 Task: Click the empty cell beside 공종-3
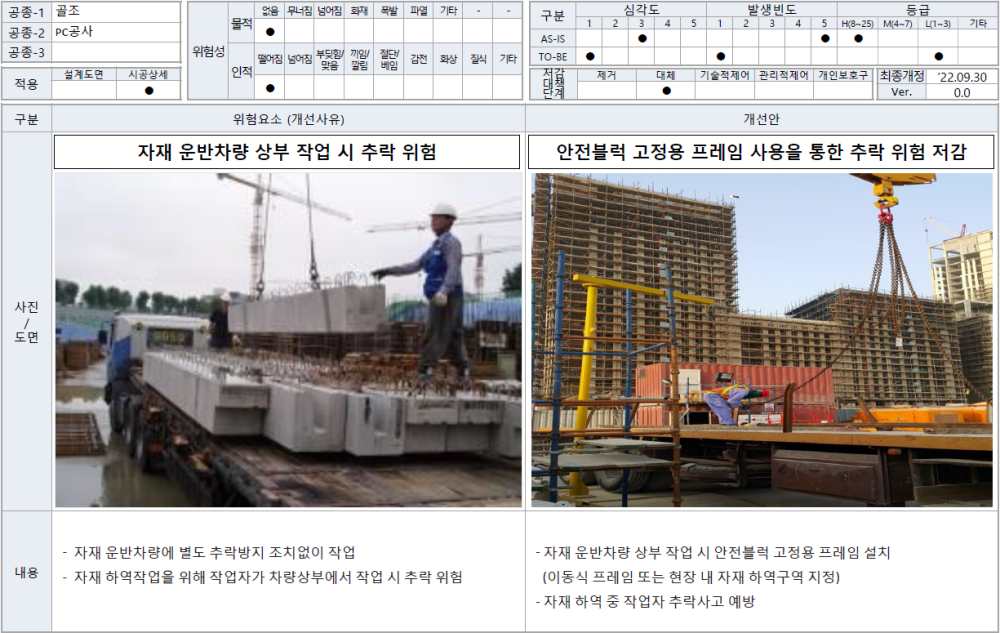pyautogui.click(x=117, y=52)
